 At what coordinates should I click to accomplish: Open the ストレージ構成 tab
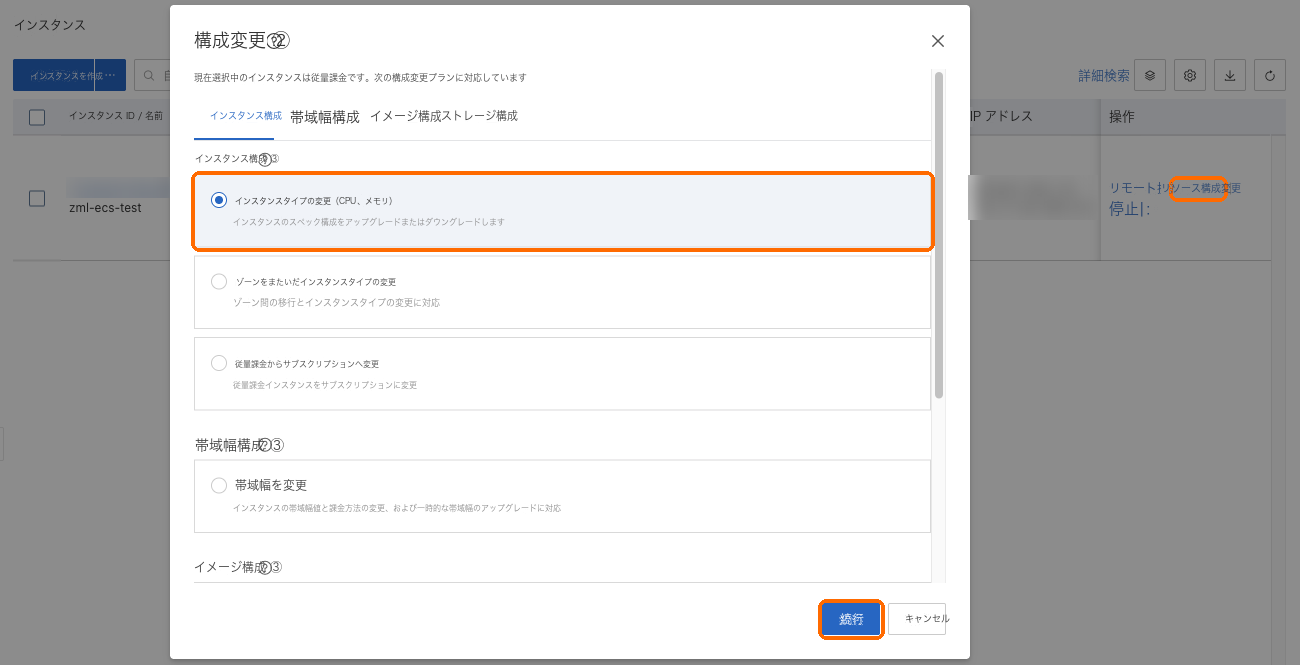(479, 116)
